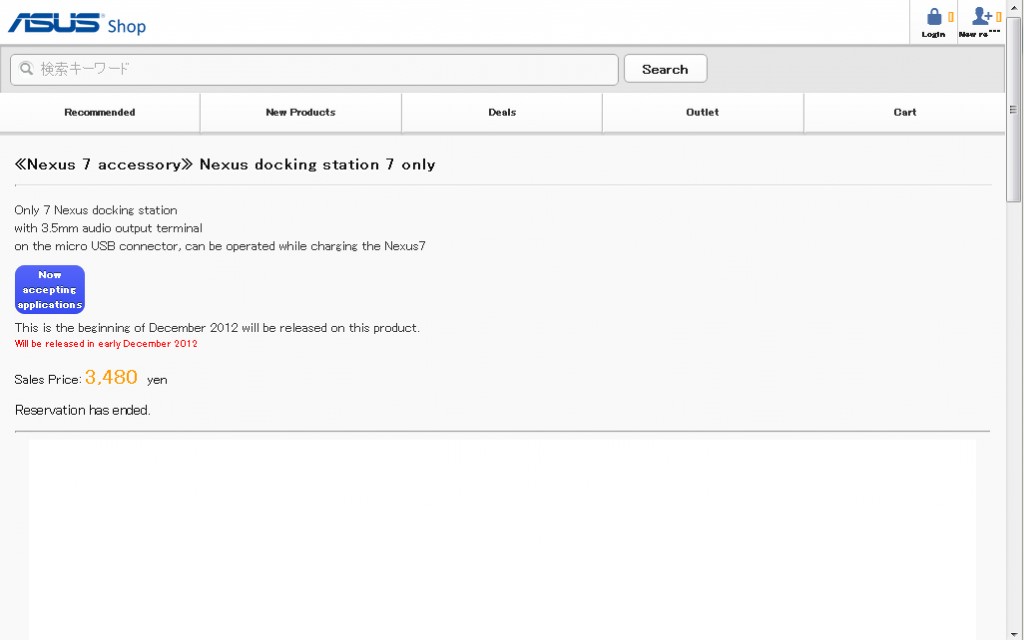The width and height of the screenshot is (1024, 640).
Task: Click the micro USB connector description line
Action: click(x=220, y=246)
